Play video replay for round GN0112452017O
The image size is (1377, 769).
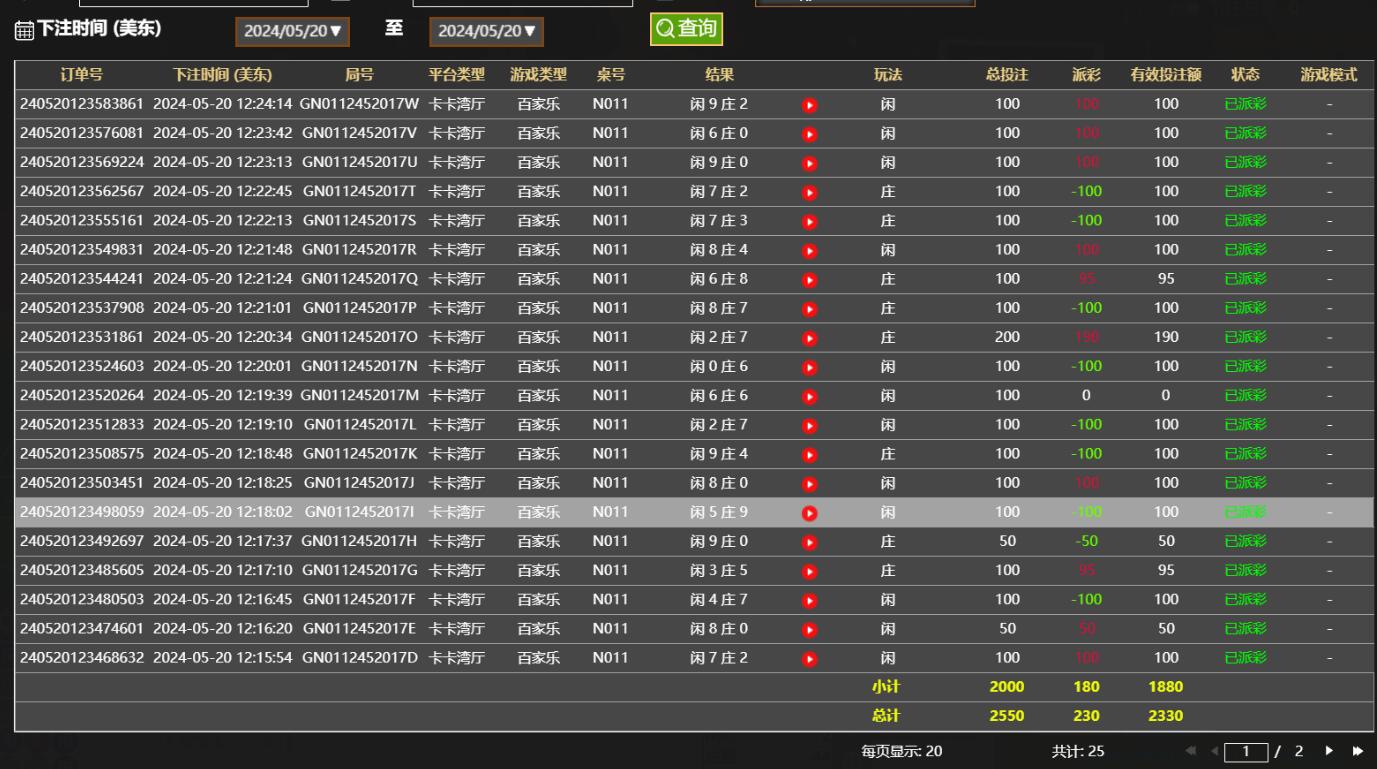tap(810, 338)
